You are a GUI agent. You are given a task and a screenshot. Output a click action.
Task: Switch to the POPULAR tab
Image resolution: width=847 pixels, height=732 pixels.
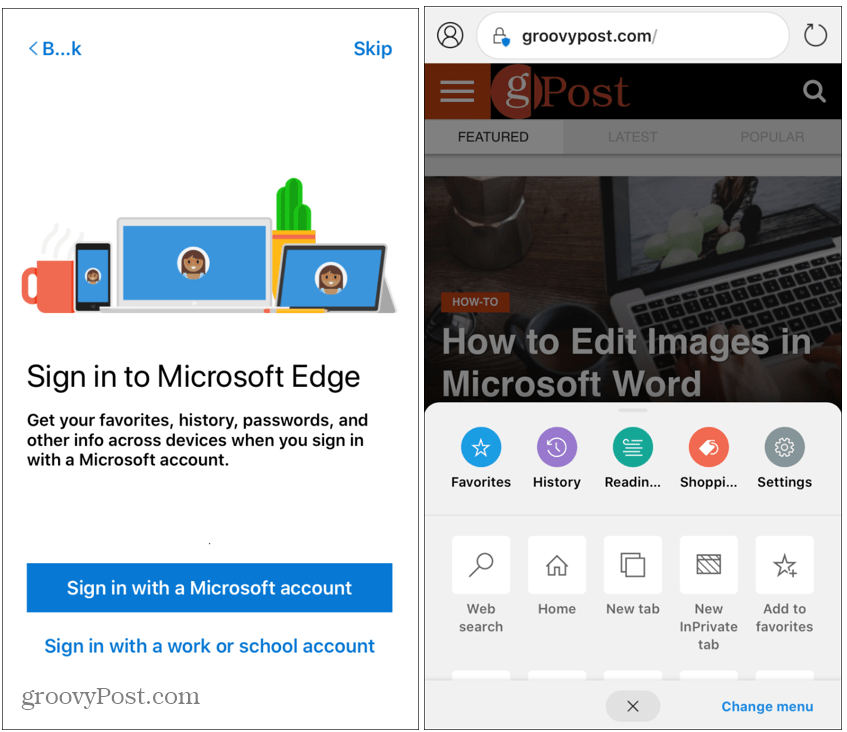point(772,137)
